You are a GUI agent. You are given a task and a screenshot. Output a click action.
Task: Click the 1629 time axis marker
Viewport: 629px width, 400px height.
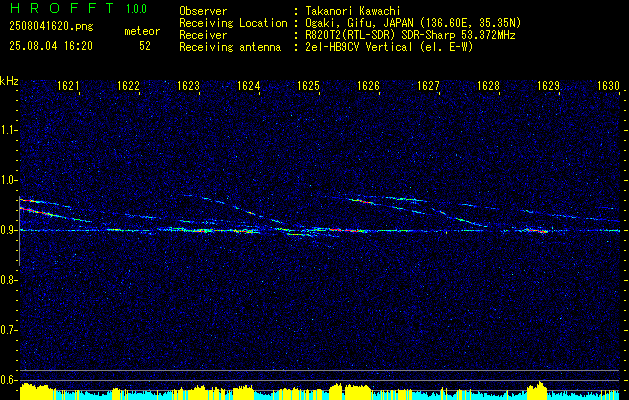point(548,86)
